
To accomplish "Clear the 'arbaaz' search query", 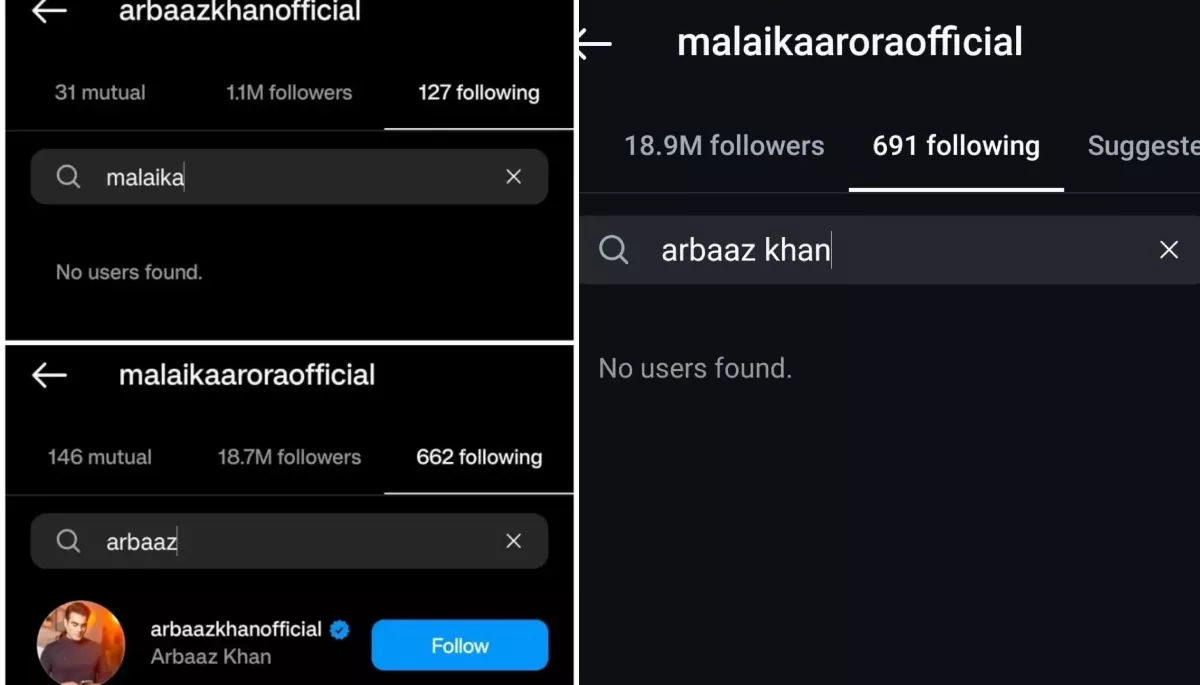I will [x=513, y=541].
